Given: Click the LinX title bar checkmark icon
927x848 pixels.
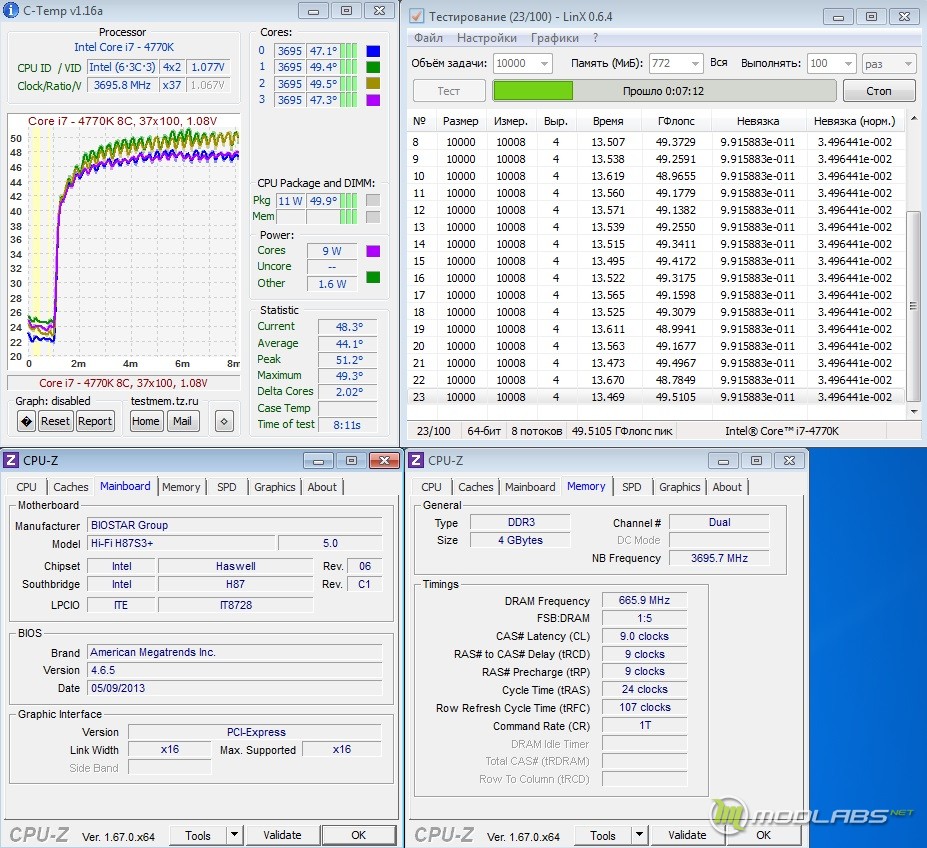Looking at the screenshot, I should [416, 16].
